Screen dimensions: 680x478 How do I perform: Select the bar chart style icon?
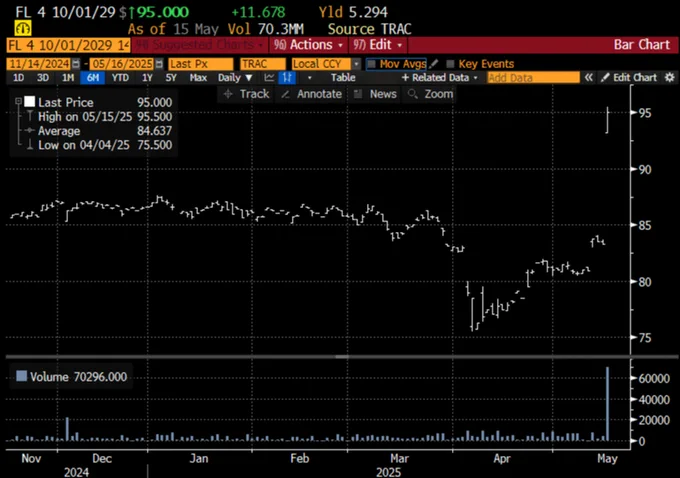click(287, 78)
